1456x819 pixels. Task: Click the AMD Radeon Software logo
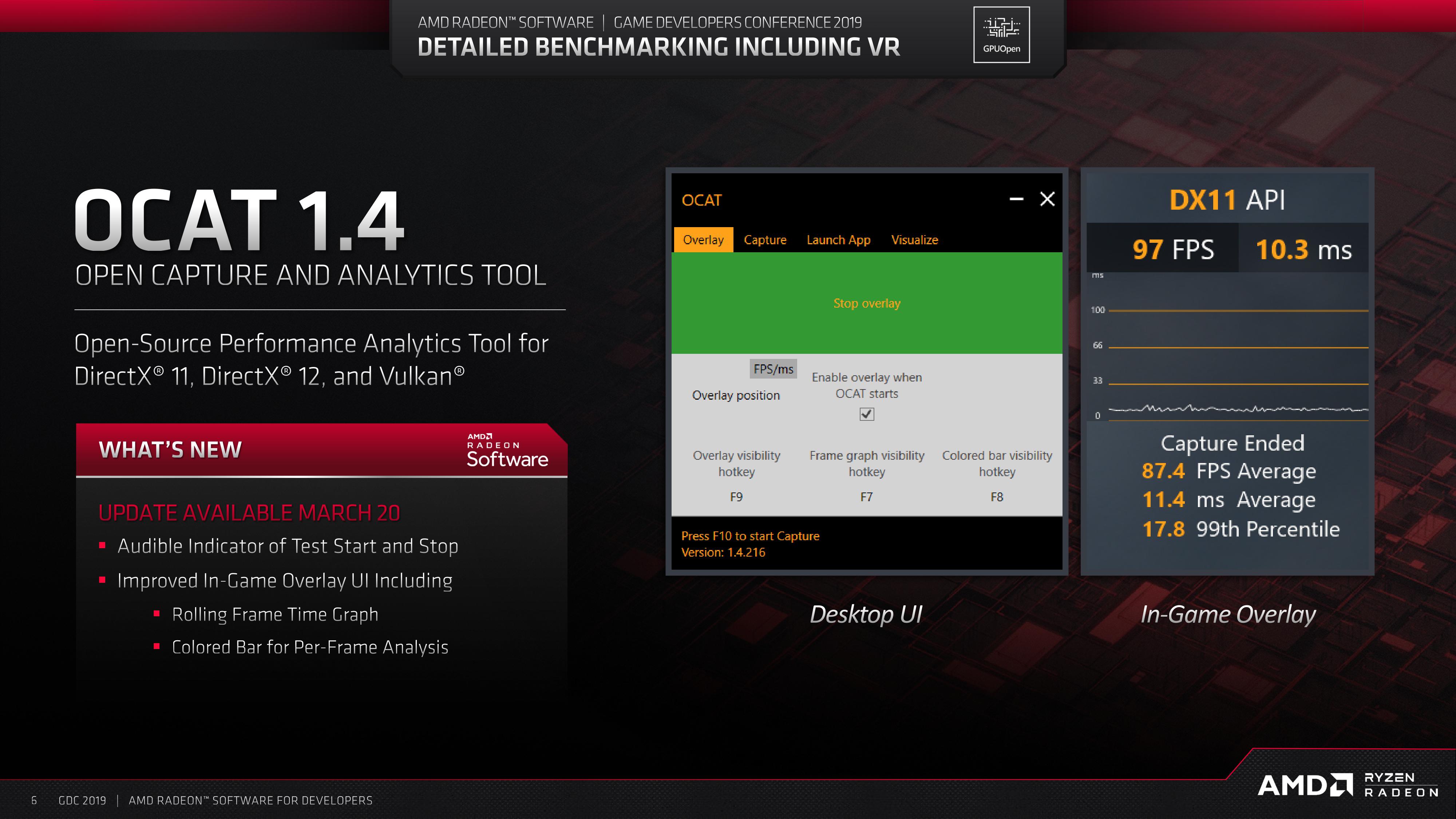click(507, 450)
